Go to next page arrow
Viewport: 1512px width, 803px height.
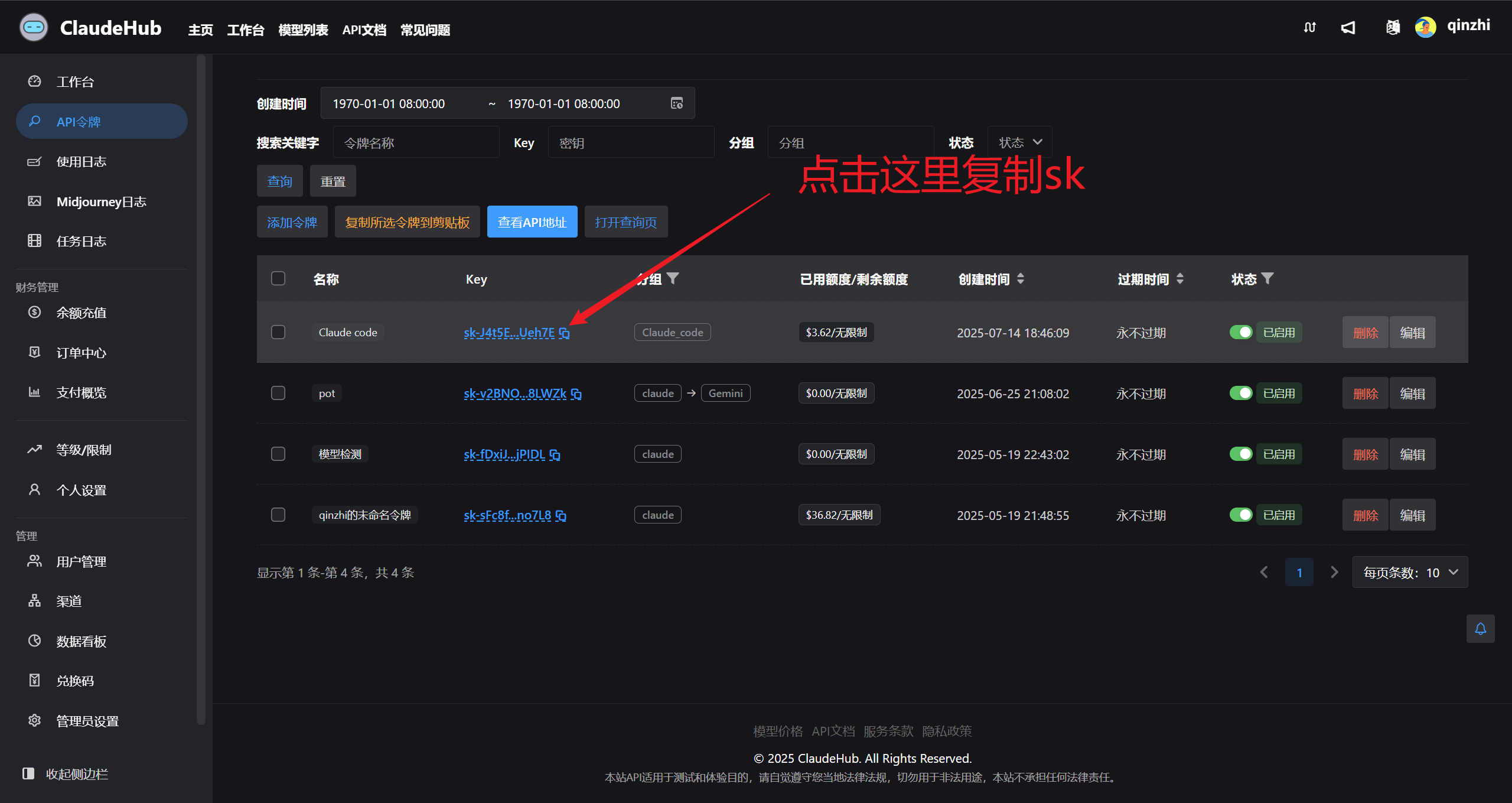coord(1334,573)
